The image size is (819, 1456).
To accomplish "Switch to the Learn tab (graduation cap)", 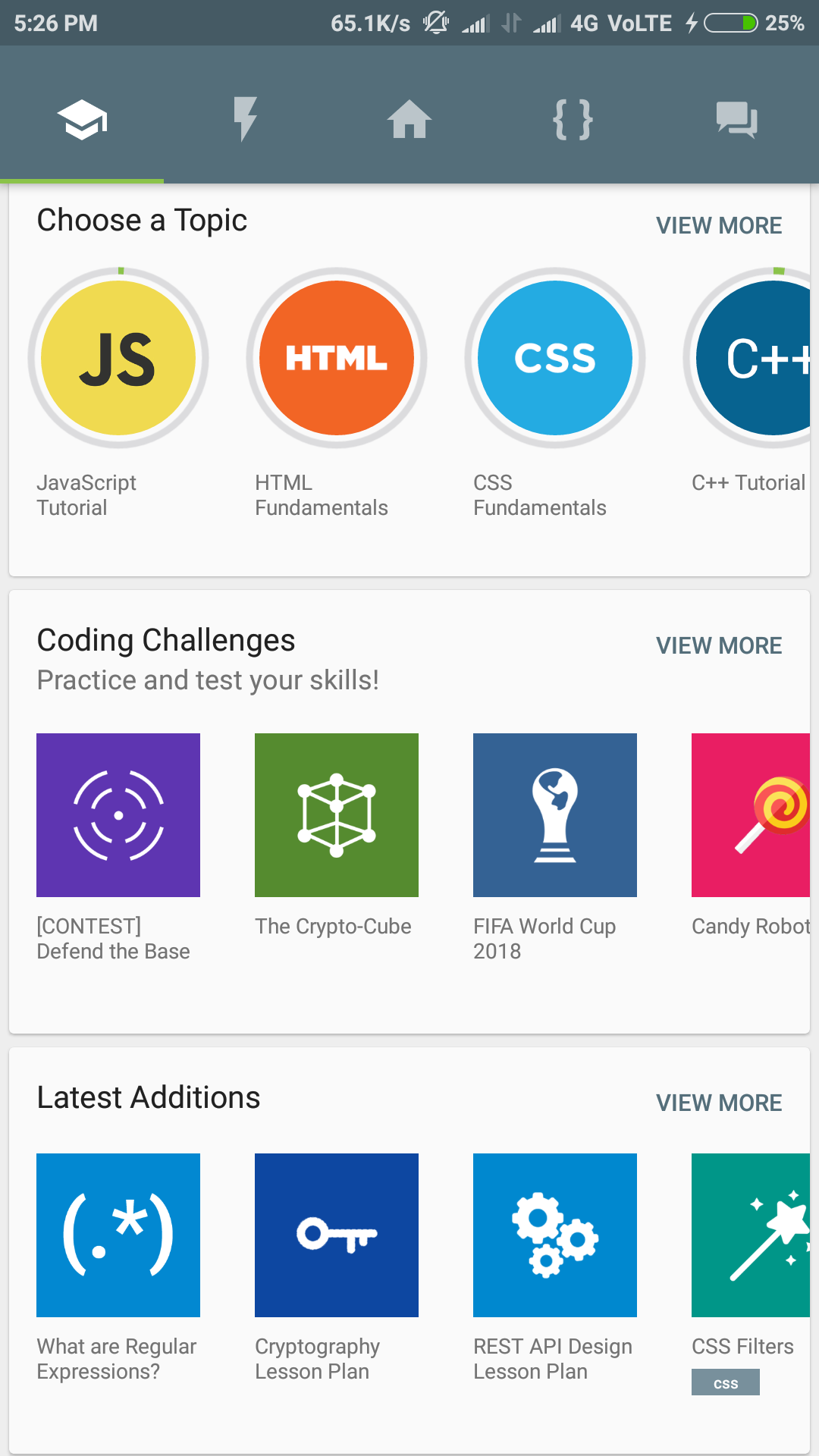I will (x=82, y=120).
